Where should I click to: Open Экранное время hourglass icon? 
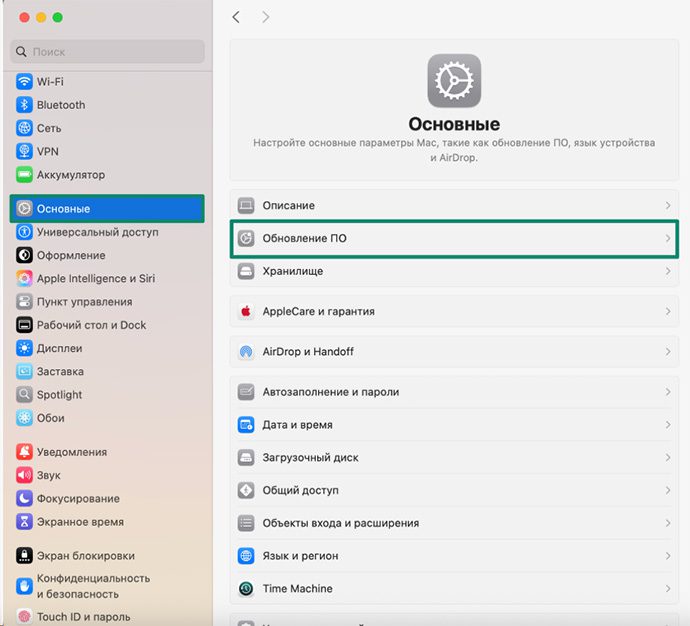click(x=24, y=522)
